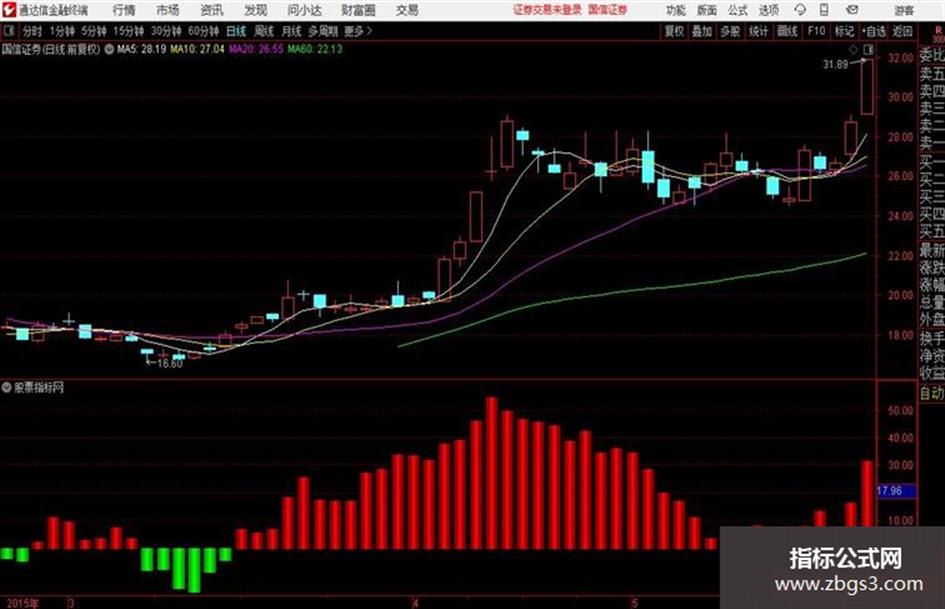Screen dimensions: 945x609
Task: Click the 画线 drawing toolbar button
Action: (x=787, y=31)
